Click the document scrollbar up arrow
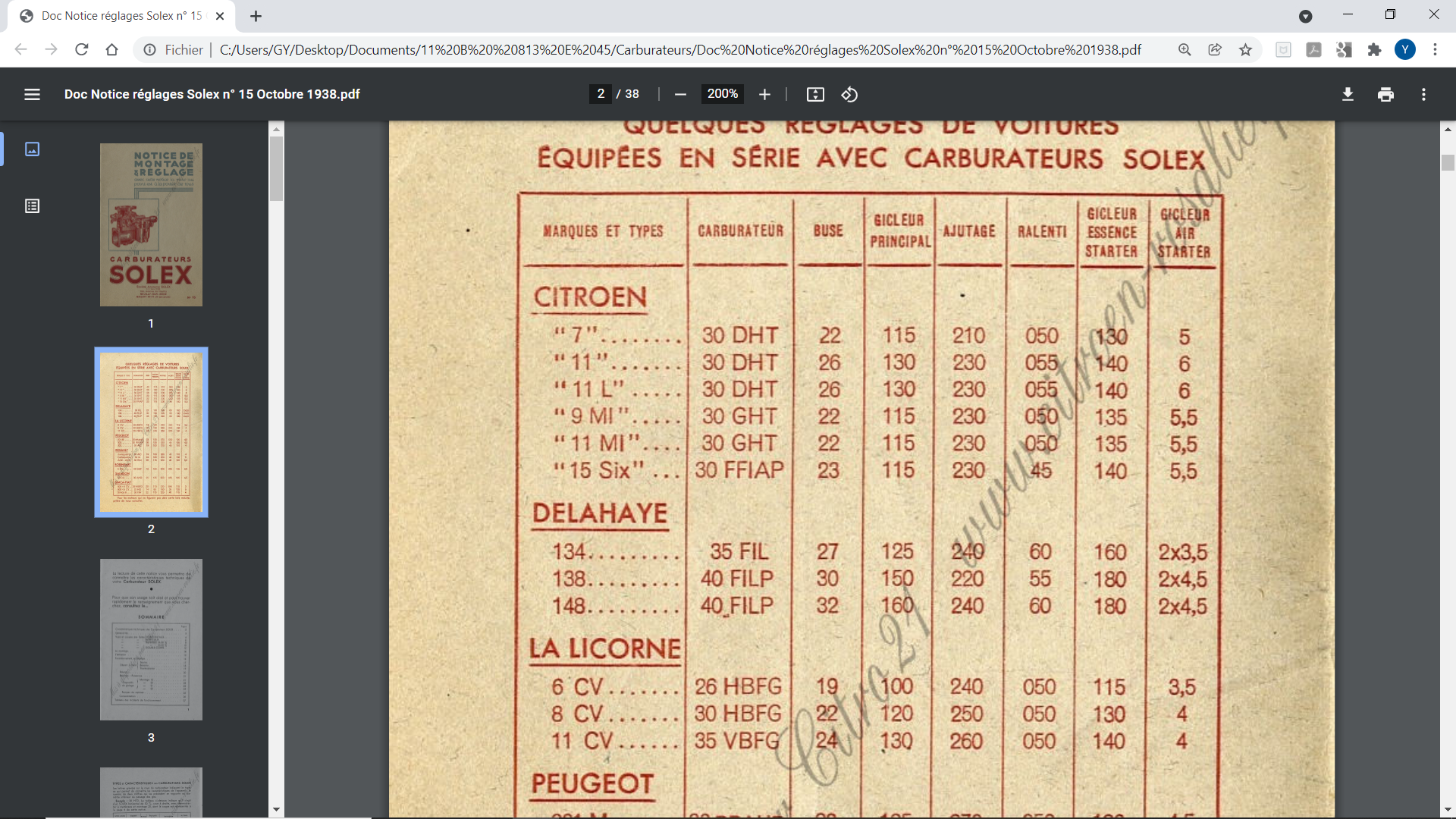Viewport: 1456px width, 819px height. (1448, 129)
